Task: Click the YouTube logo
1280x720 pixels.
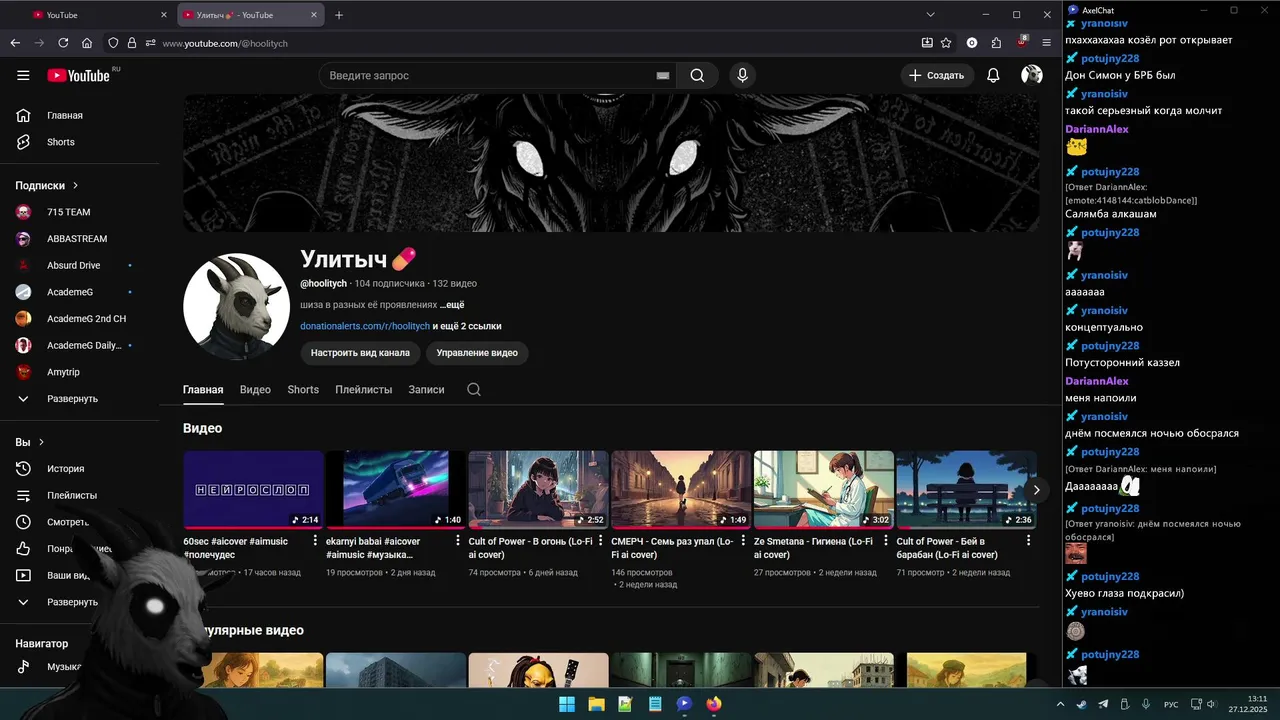Action: tap(78, 75)
